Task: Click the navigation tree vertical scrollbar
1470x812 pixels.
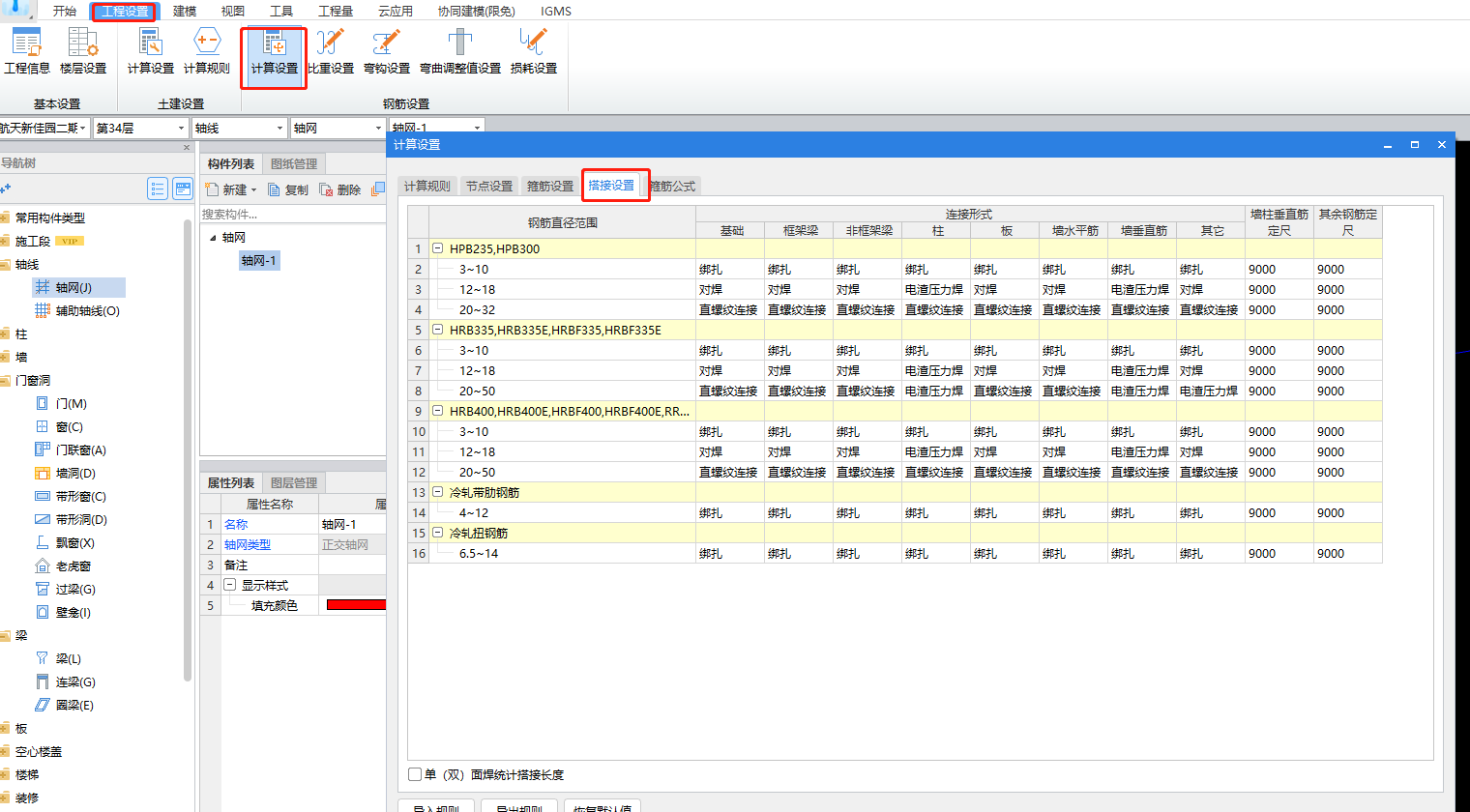Action: point(188,449)
